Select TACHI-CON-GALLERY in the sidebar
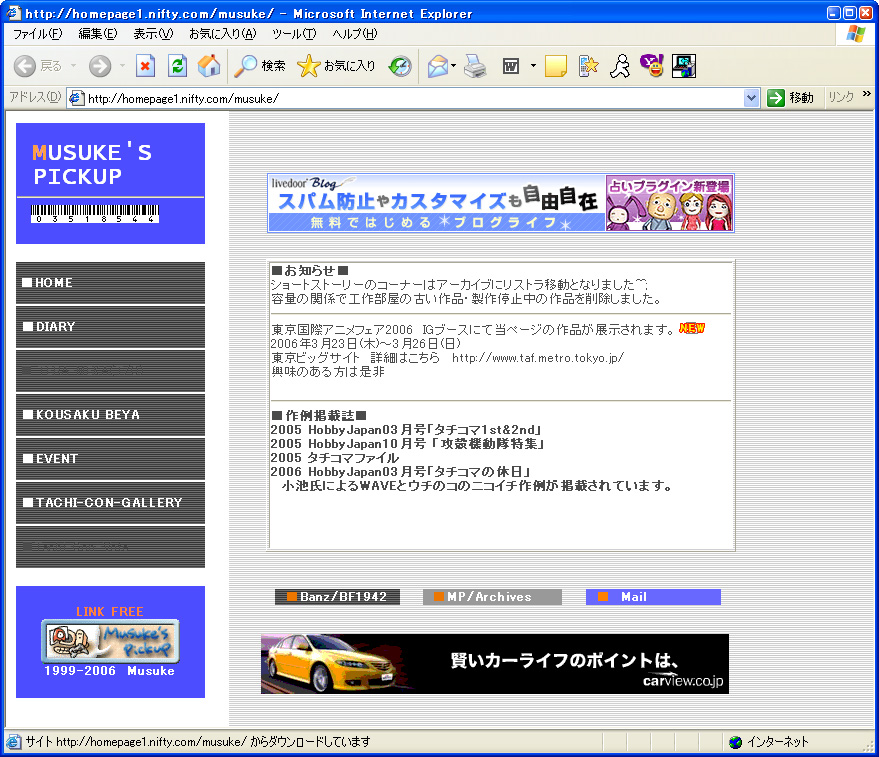The height and width of the screenshot is (757, 879). (110, 503)
